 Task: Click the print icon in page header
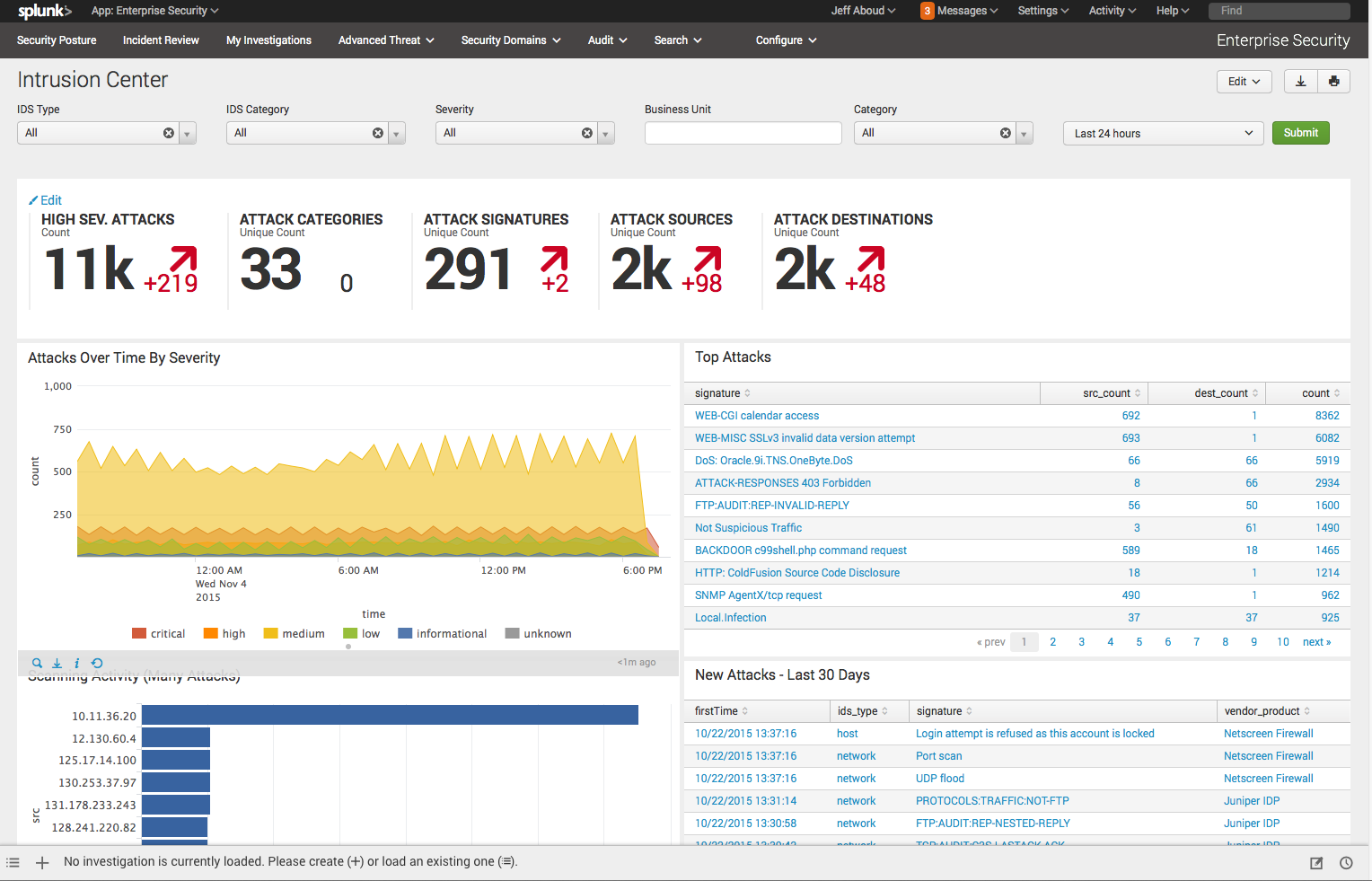[1333, 81]
